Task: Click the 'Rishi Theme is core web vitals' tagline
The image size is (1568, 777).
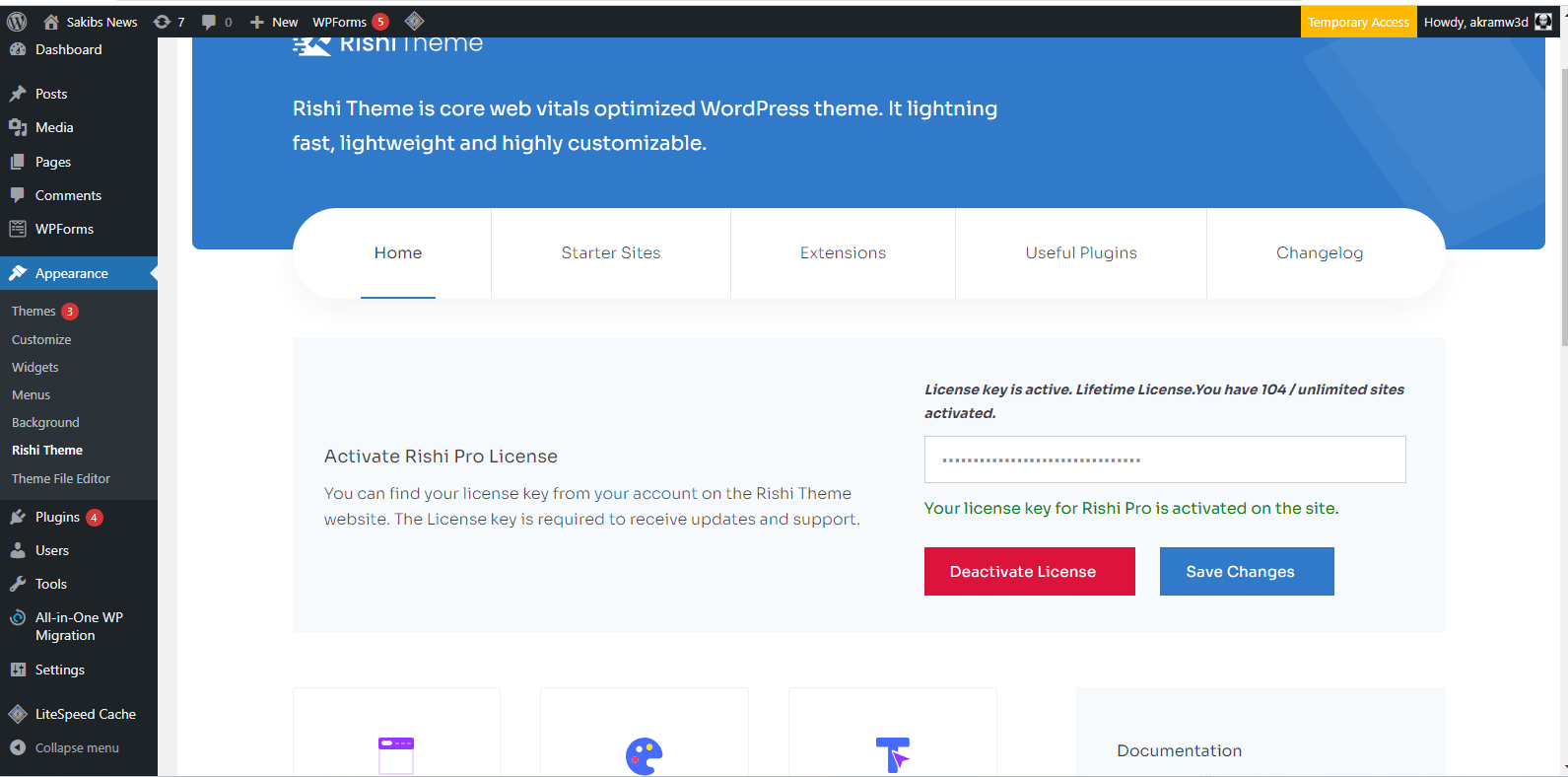Action: (645, 126)
